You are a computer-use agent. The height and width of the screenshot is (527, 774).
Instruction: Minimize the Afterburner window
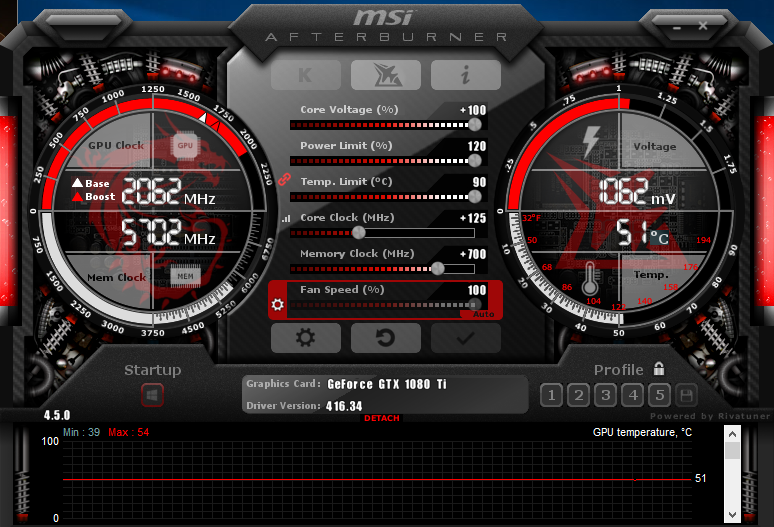[677, 28]
